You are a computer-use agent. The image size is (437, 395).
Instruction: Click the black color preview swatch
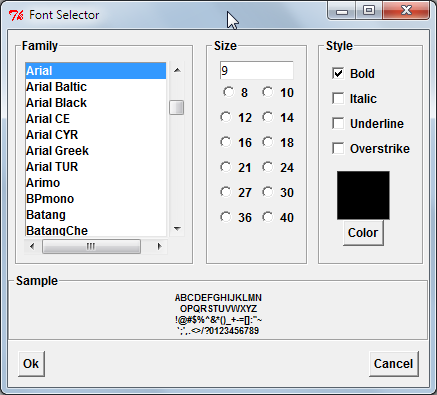(363, 195)
